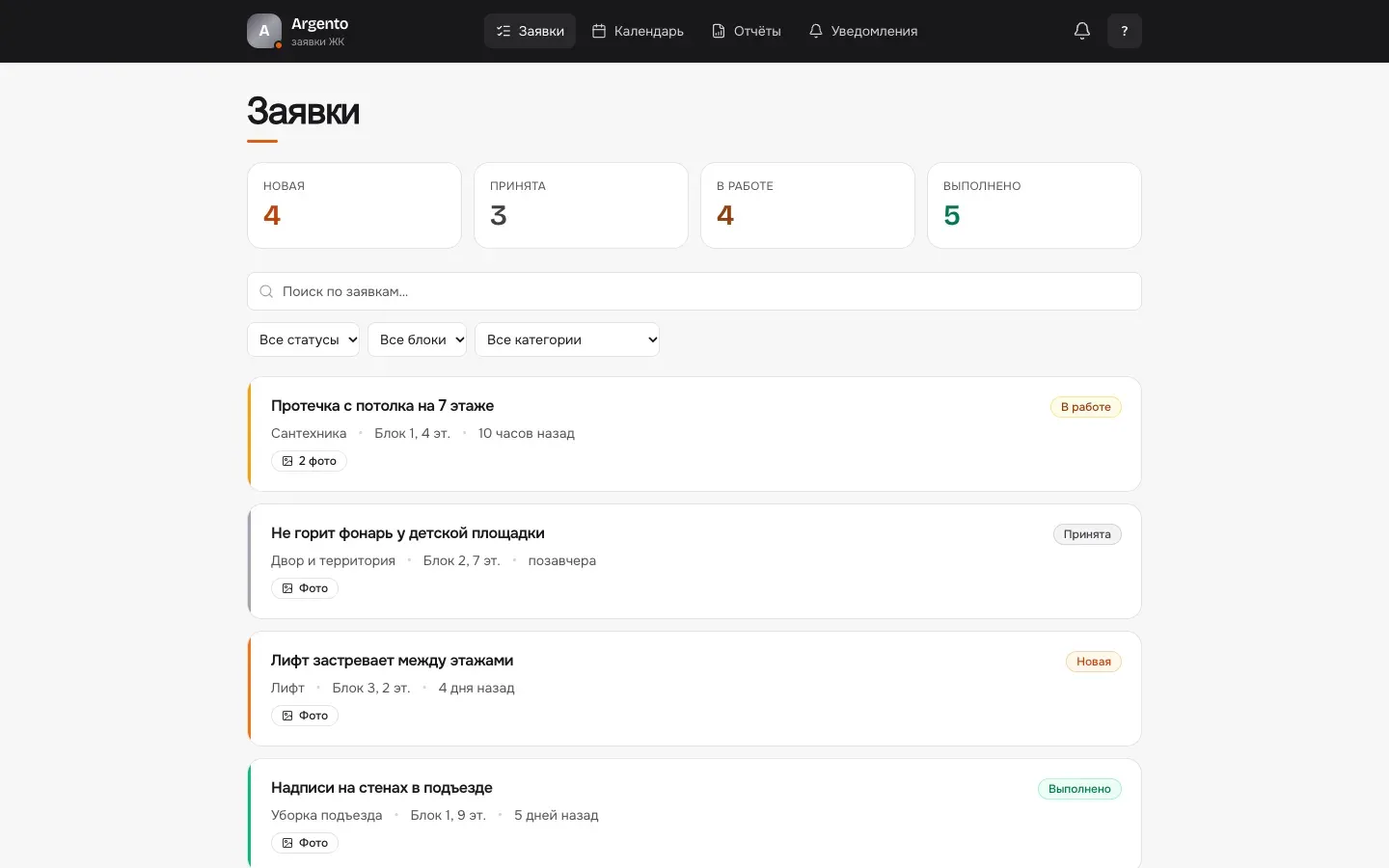The width and height of the screenshot is (1389, 868).
Task: Open the Надписи на стенах в подъезде request
Action: click(694, 813)
